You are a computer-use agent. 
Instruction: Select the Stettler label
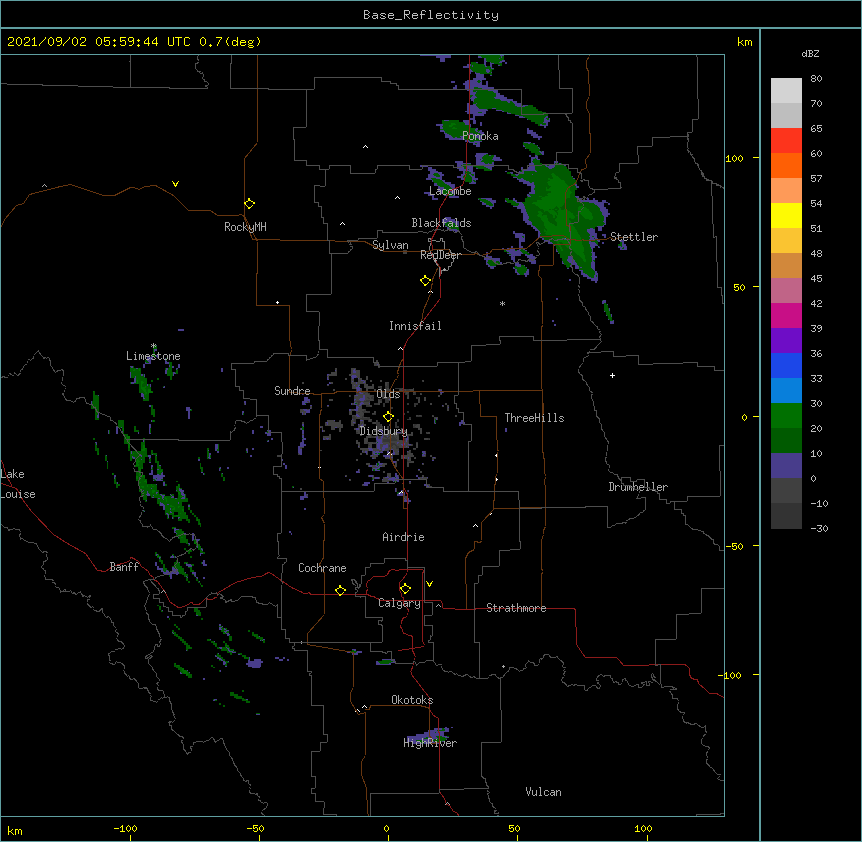tap(634, 237)
